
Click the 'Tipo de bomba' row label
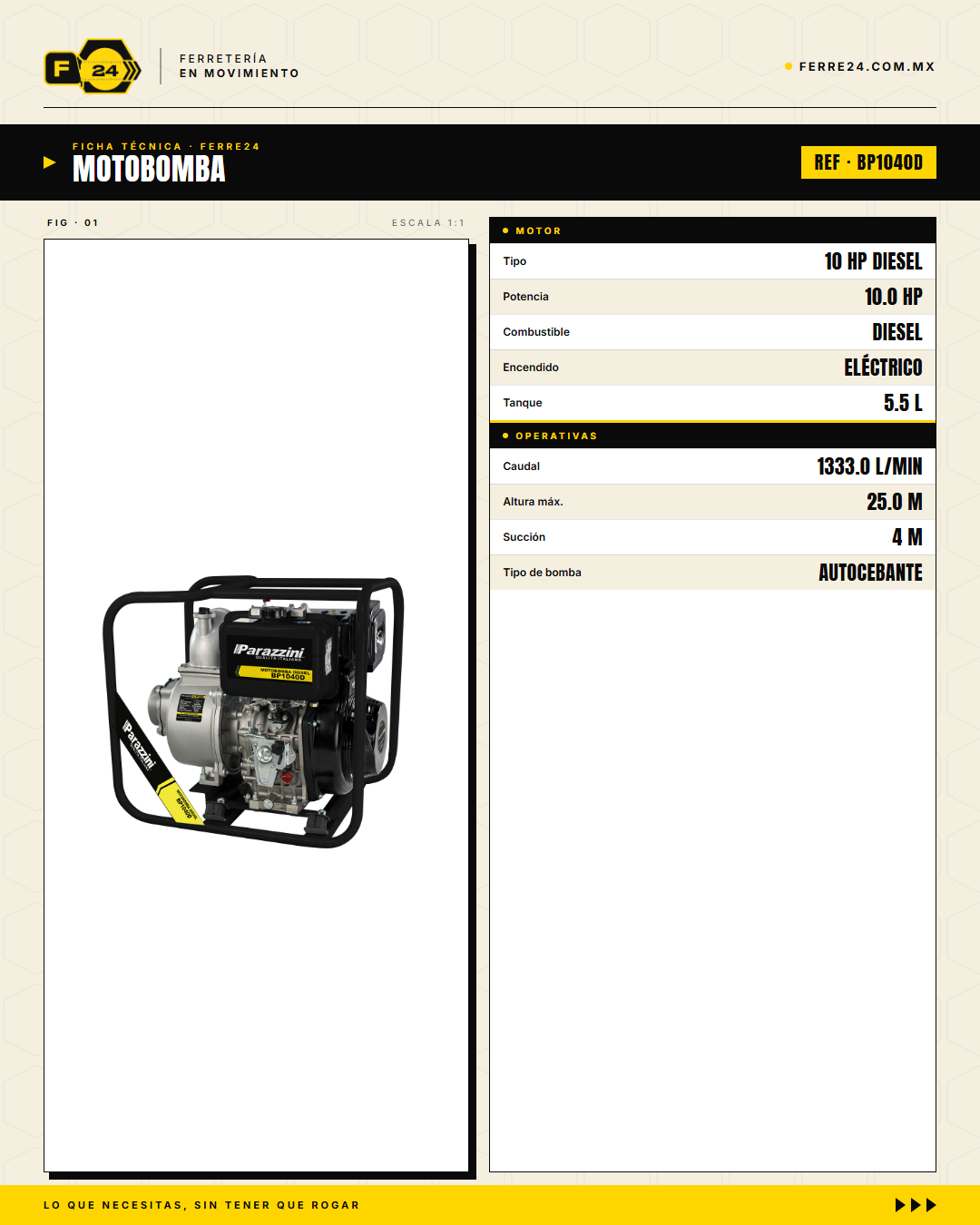pos(542,573)
